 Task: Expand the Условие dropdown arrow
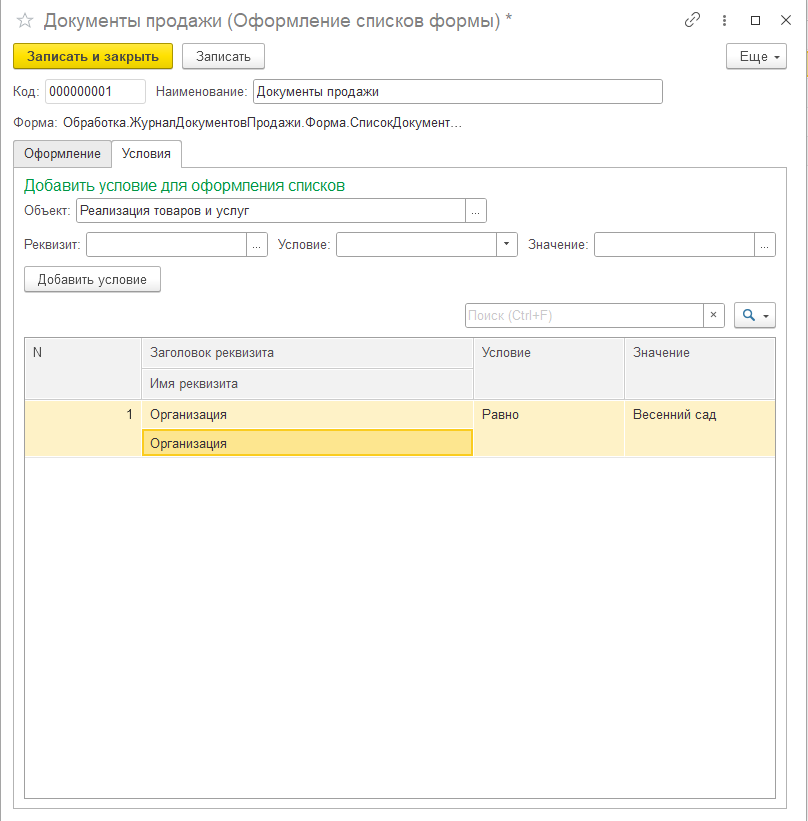click(x=506, y=245)
